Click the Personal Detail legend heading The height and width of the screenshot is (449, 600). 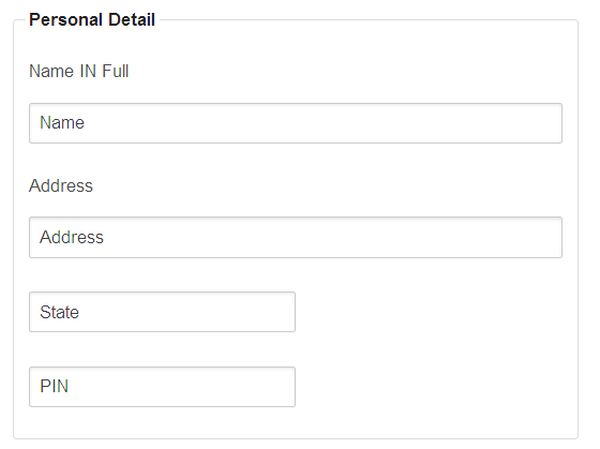(x=92, y=19)
